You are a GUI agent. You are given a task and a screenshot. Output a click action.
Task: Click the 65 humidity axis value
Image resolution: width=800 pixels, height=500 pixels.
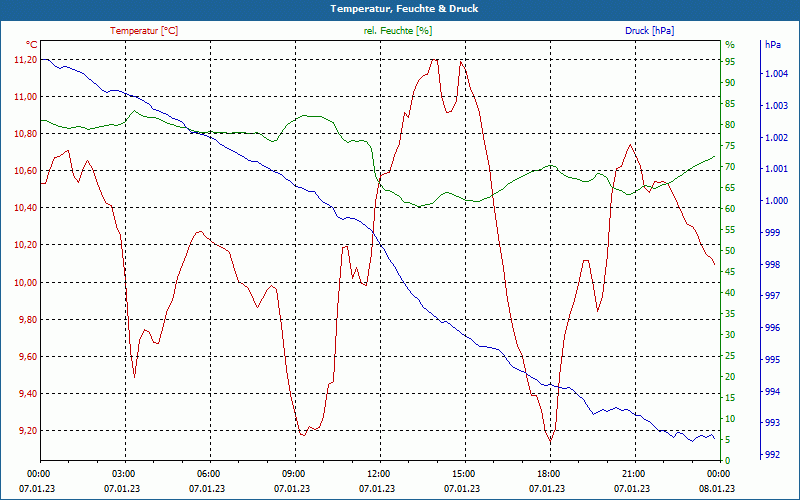[730, 188]
